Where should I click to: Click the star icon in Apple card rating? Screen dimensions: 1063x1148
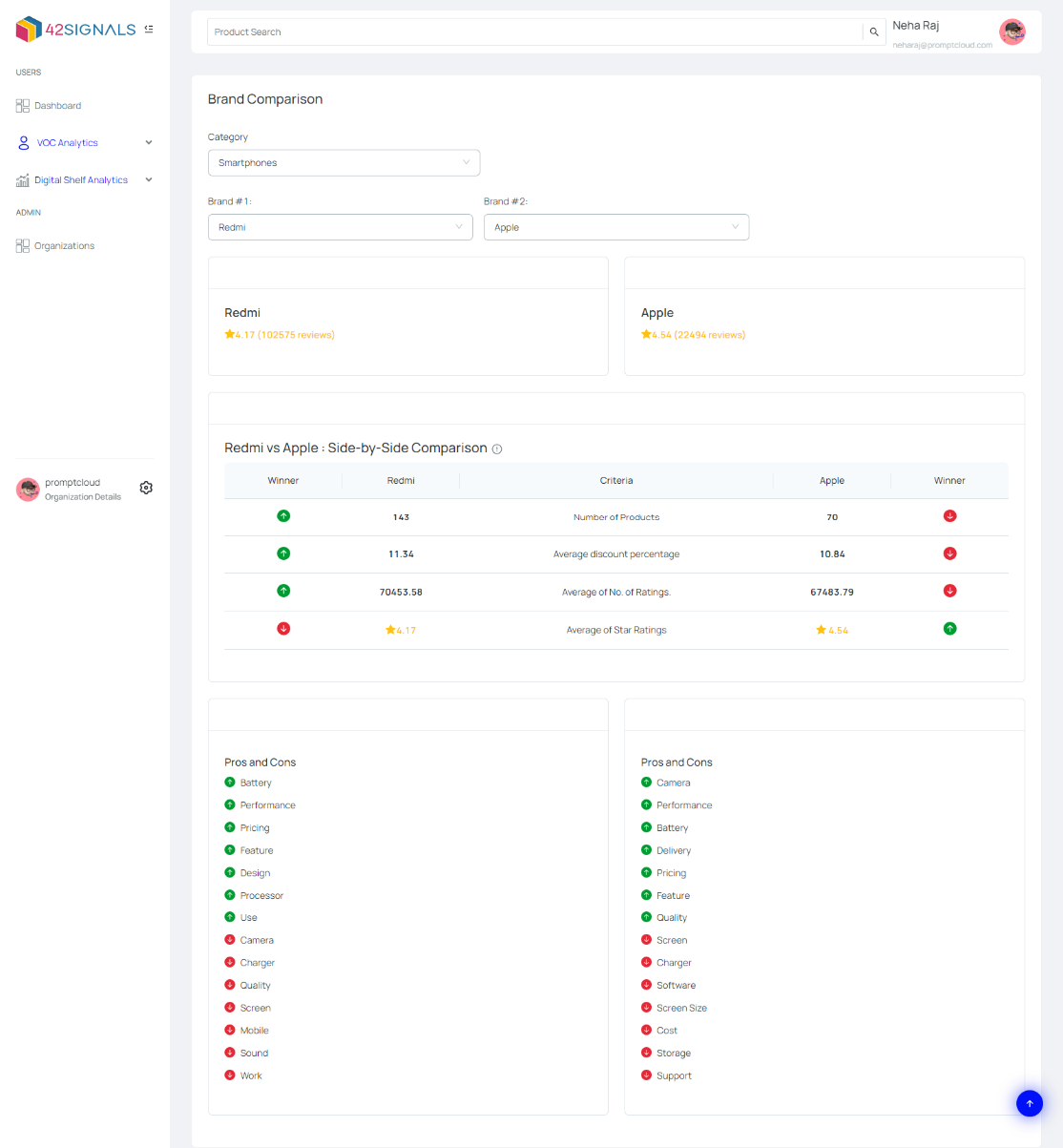pyautogui.click(x=646, y=334)
